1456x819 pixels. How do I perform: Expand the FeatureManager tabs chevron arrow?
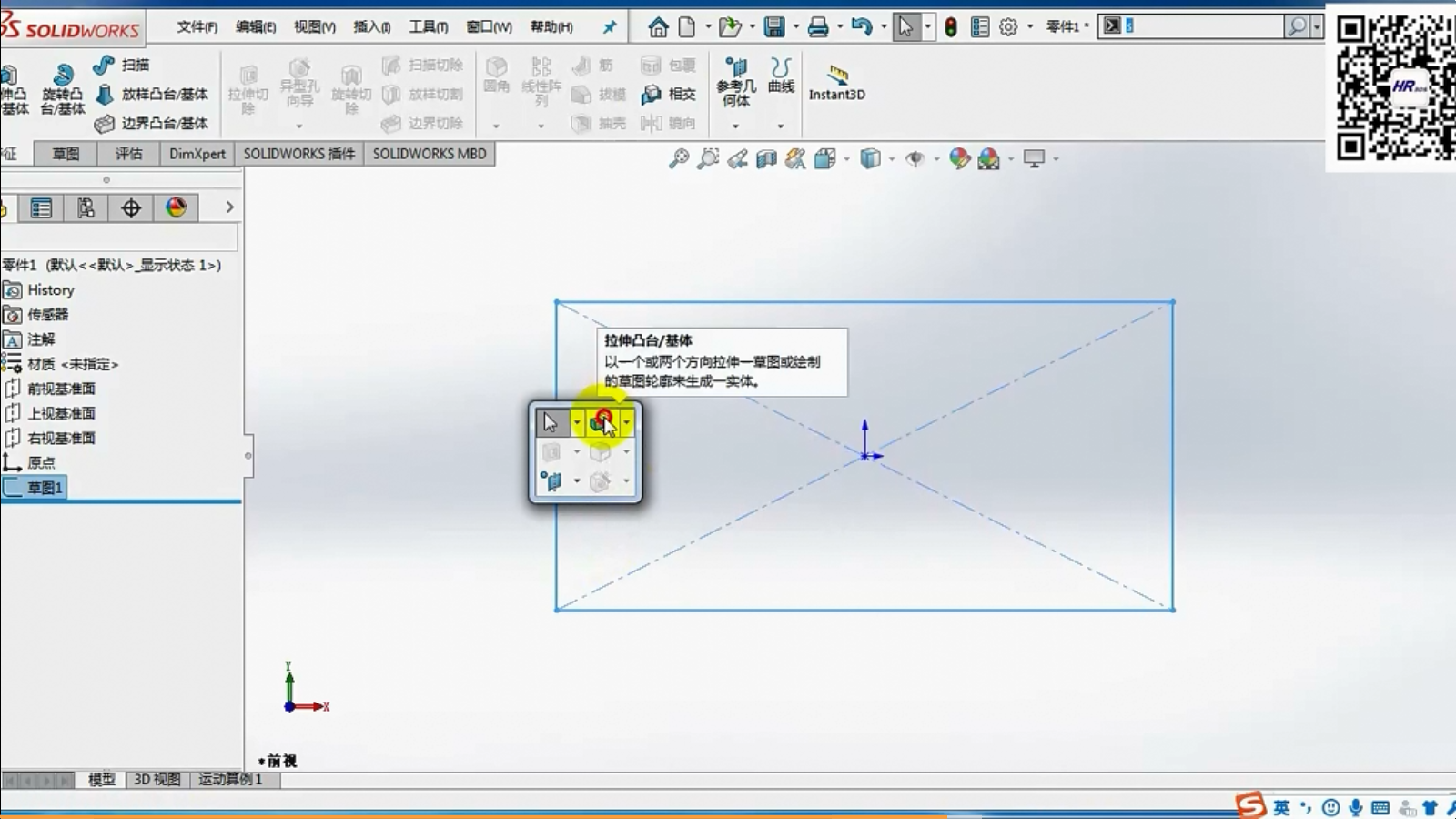(x=229, y=207)
